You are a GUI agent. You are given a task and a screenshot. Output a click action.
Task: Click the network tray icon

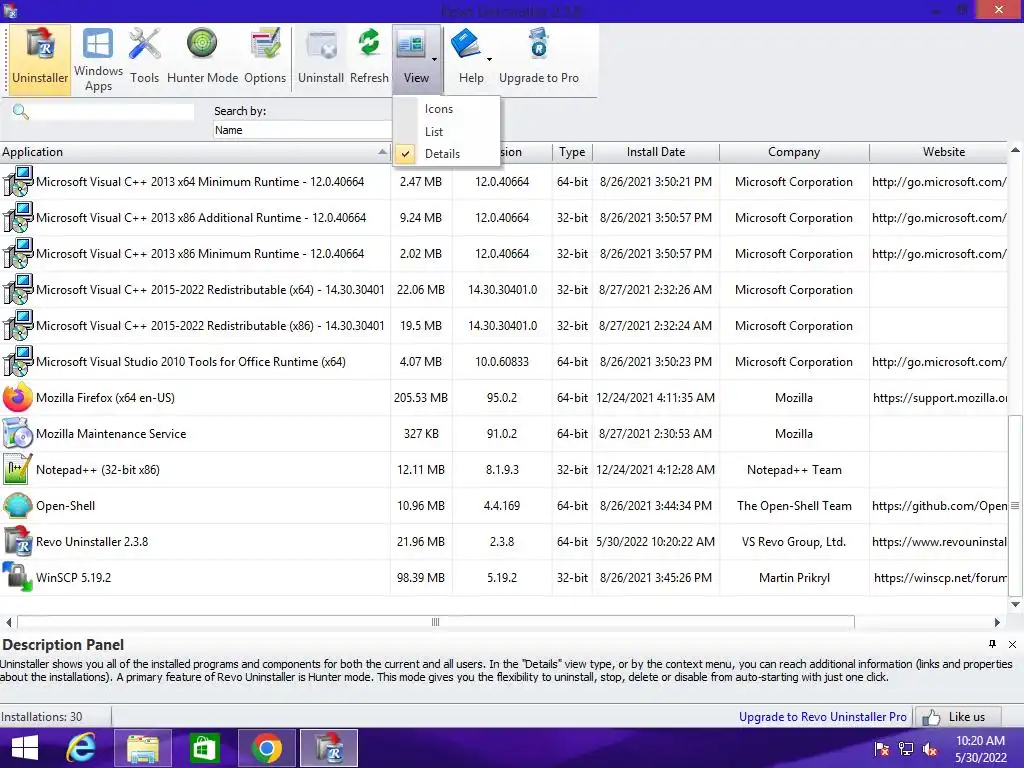(906, 749)
